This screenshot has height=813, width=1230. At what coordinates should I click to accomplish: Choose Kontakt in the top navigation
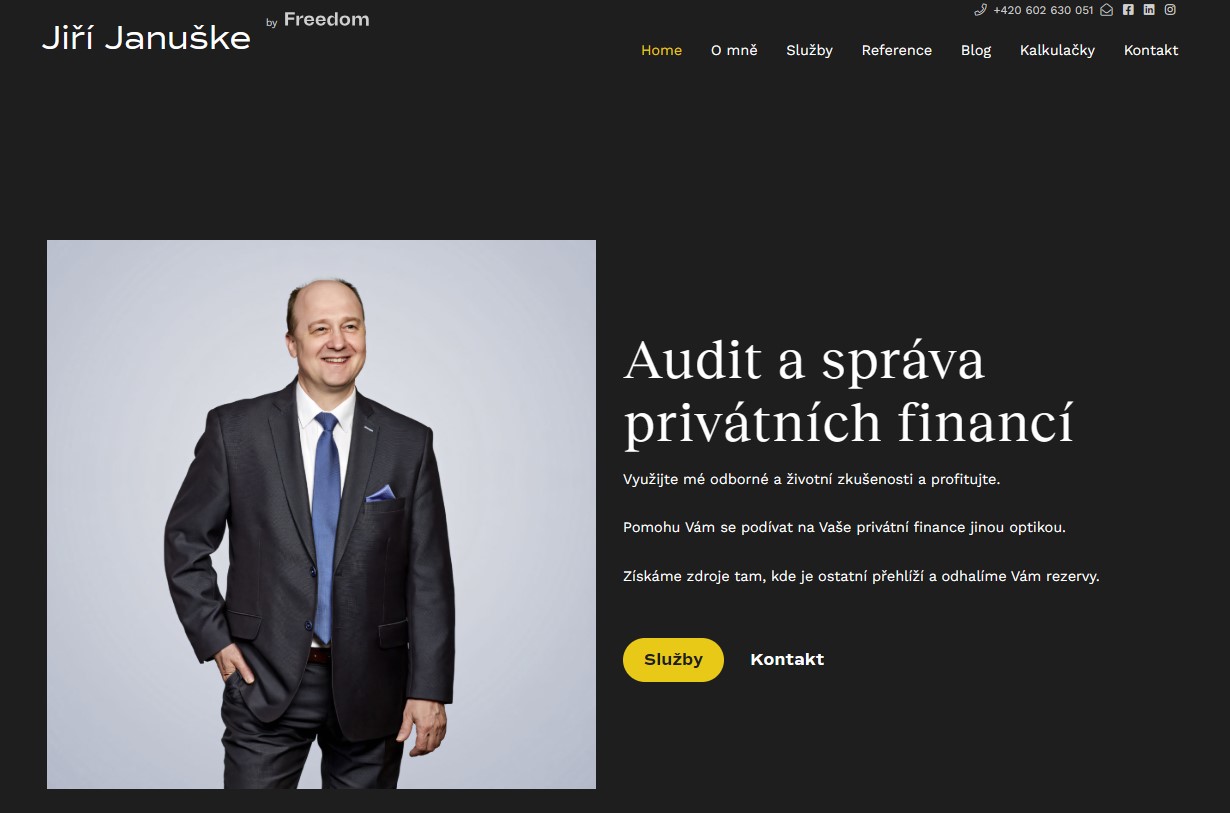click(1151, 50)
